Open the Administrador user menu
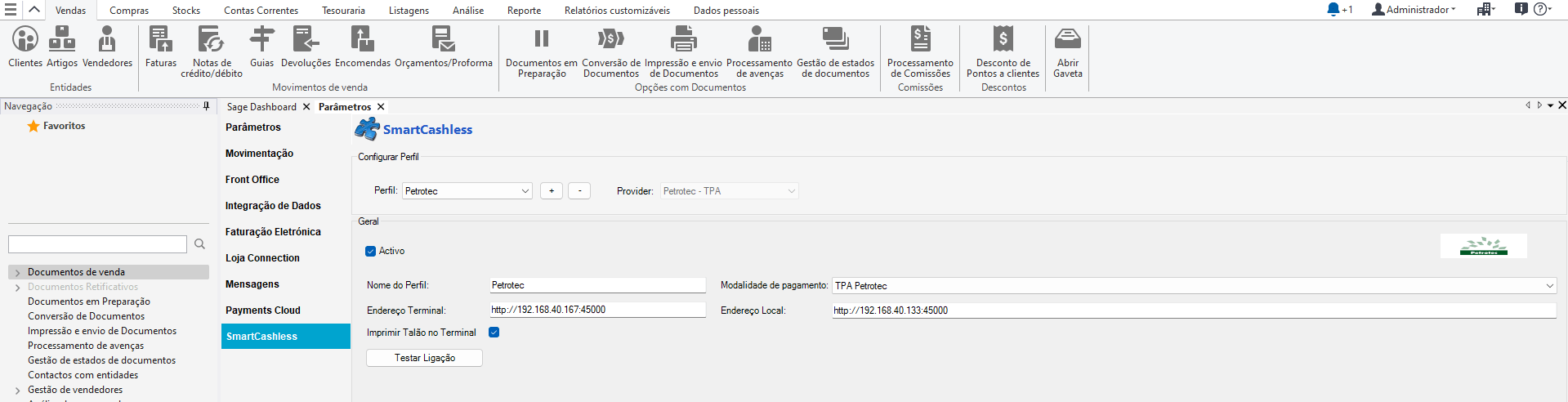 click(x=1414, y=10)
